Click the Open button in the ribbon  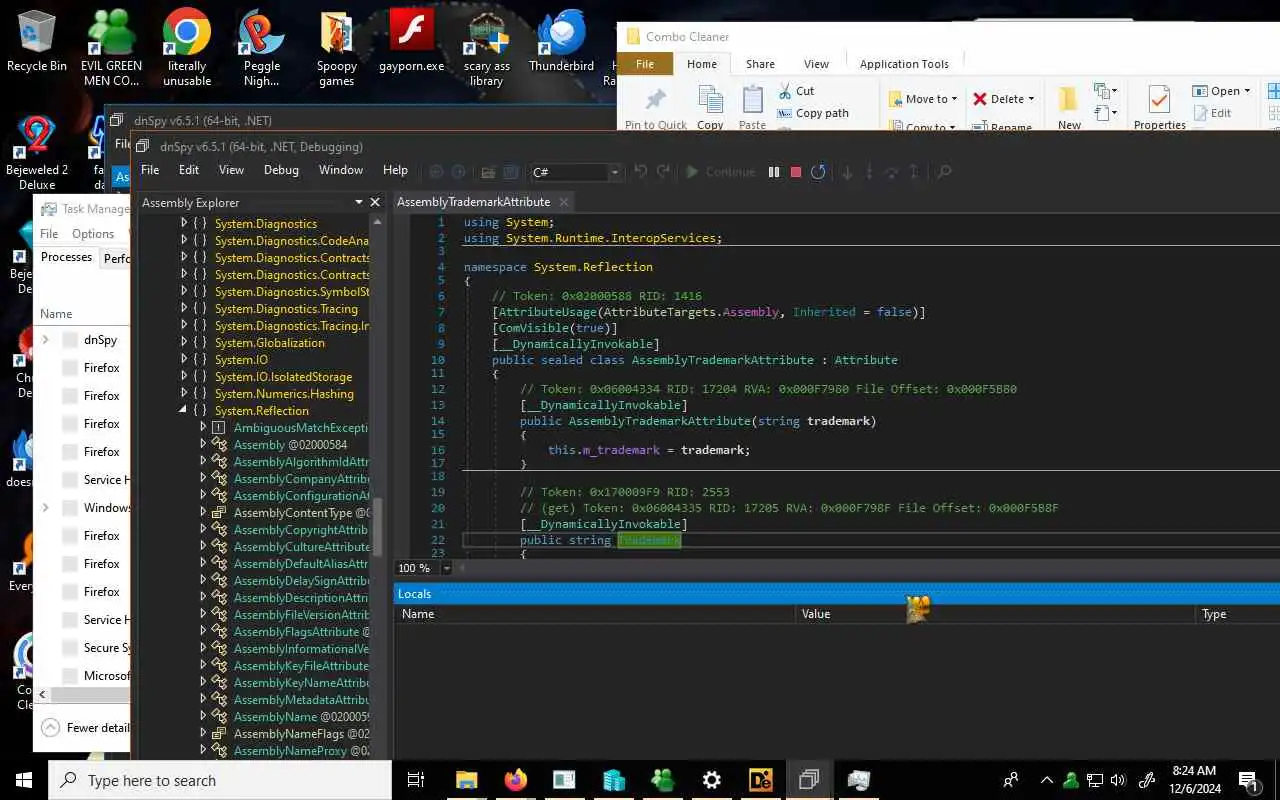(1221, 91)
